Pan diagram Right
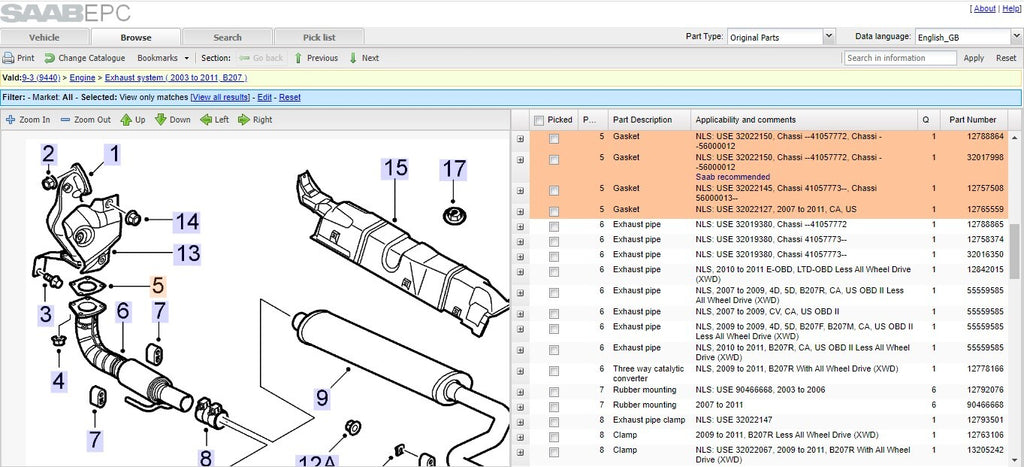This screenshot has width=1024, height=467. coord(255,120)
